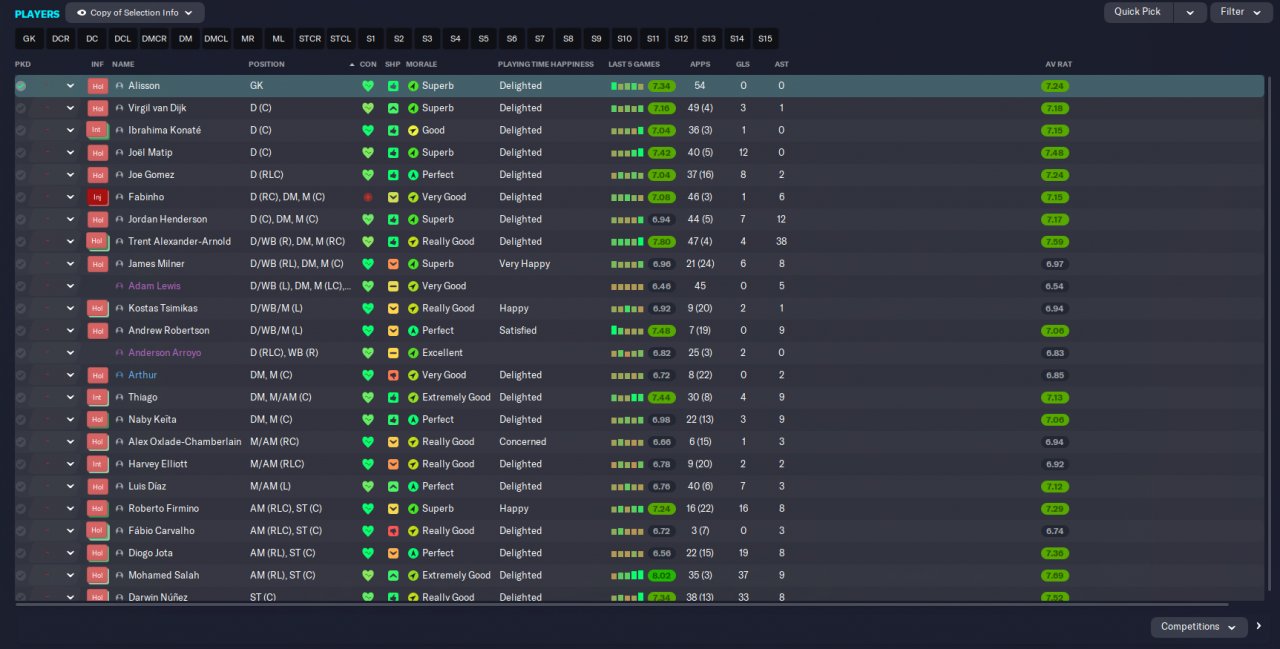Toggle the picked checkmark for Alisson

click(x=20, y=86)
